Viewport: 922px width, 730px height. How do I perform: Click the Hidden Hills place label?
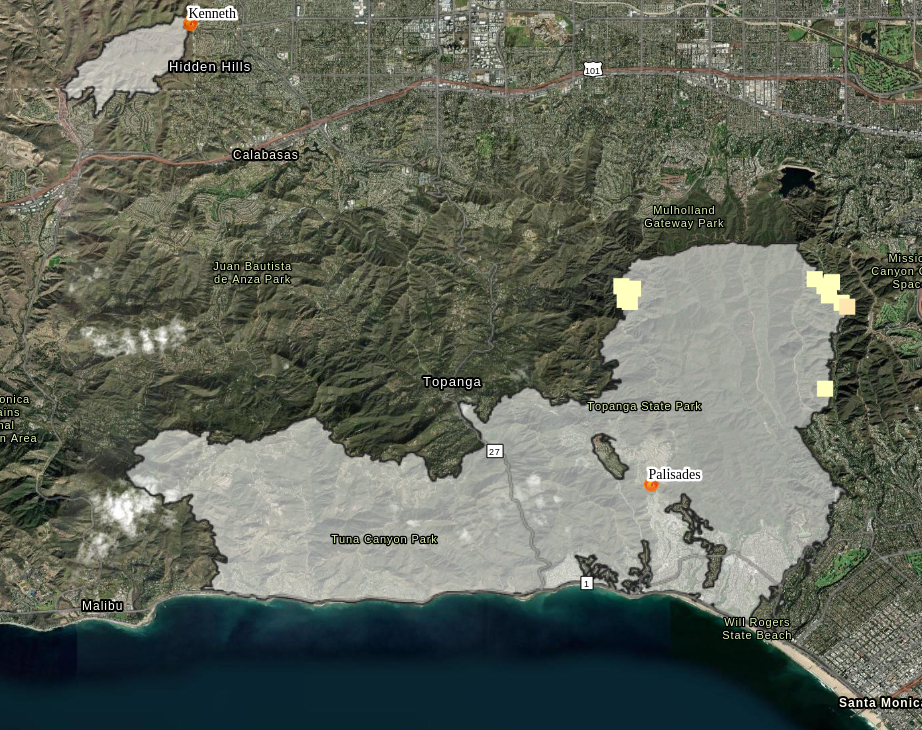[x=210, y=67]
